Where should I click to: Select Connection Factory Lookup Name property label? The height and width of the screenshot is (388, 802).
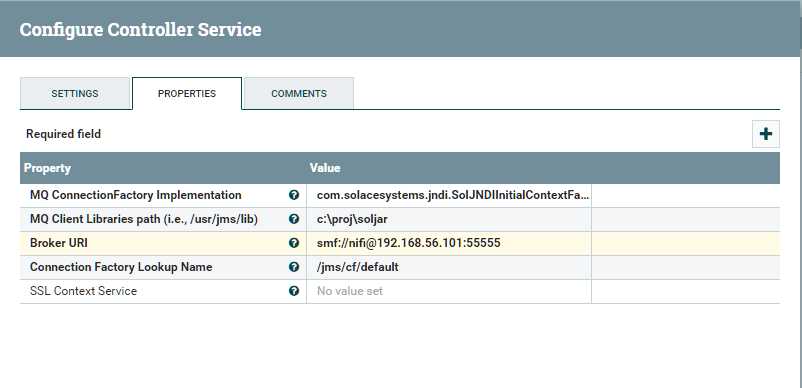(121, 267)
